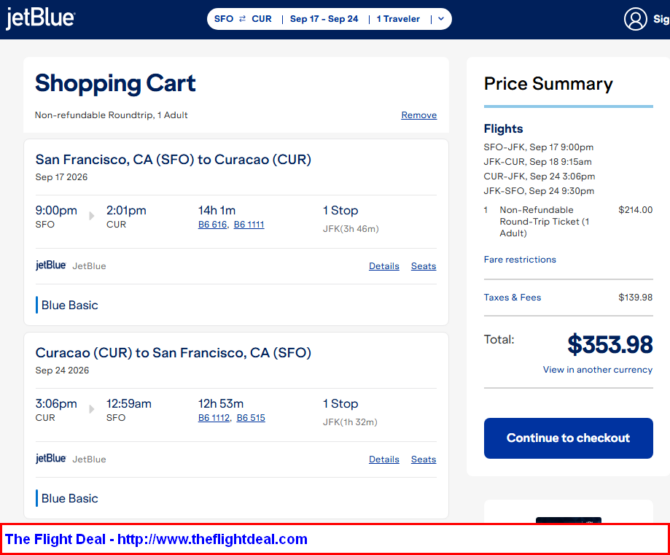Expand the trip search dropdown chevron
The width and height of the screenshot is (670, 555).
coord(441,19)
